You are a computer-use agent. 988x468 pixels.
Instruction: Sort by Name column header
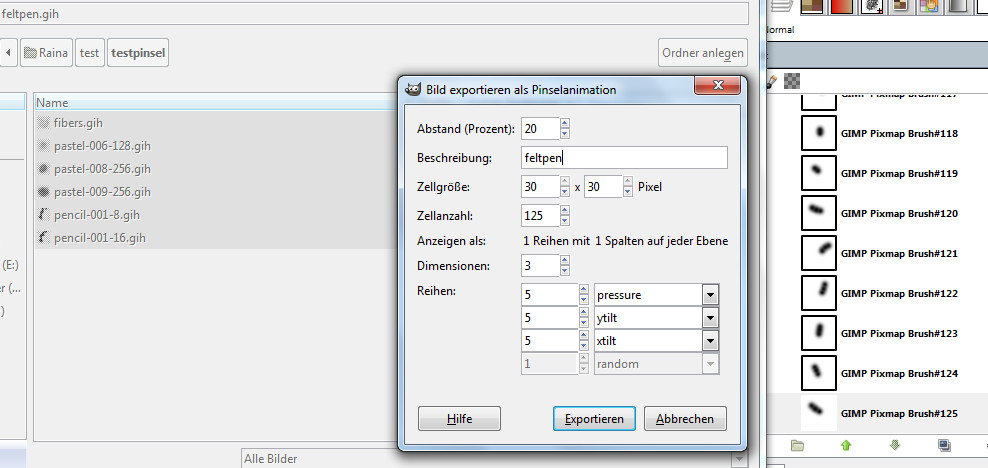tap(216, 102)
